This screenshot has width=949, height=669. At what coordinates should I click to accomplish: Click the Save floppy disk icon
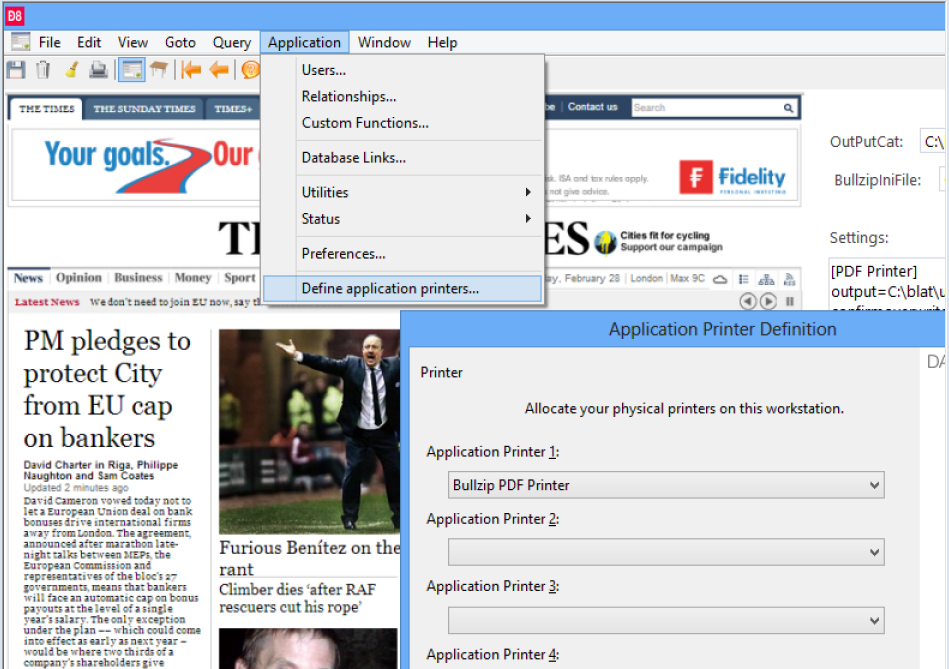(16, 70)
